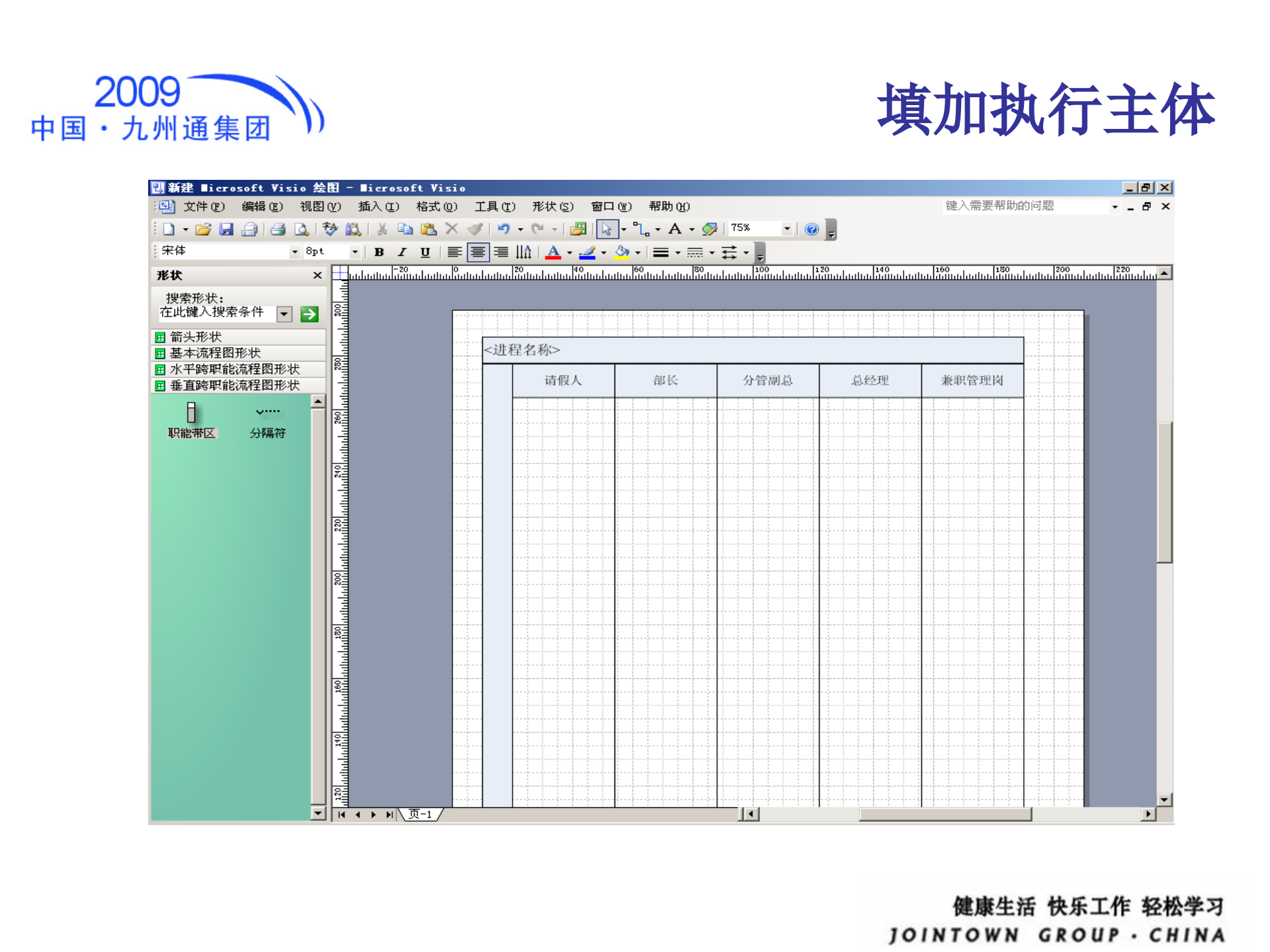Toggle italic formatting
1270x952 pixels.
pyautogui.click(x=402, y=252)
